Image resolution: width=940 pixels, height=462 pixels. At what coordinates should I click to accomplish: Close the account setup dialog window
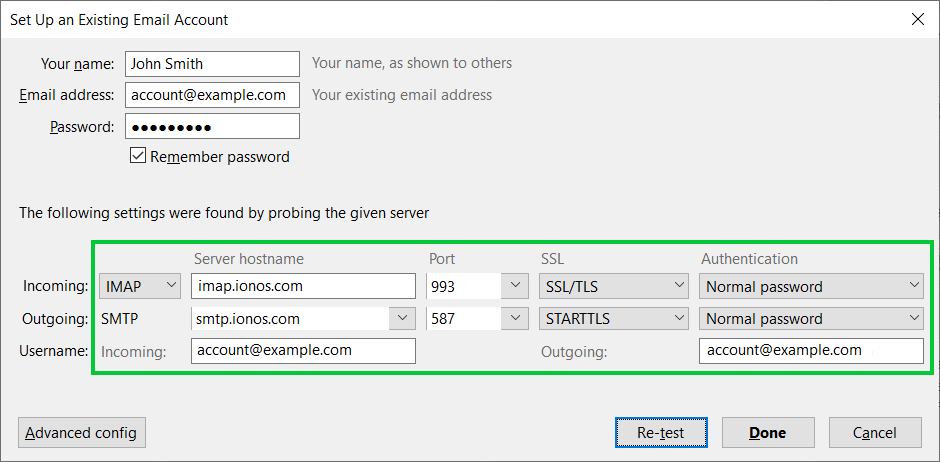[x=917, y=19]
